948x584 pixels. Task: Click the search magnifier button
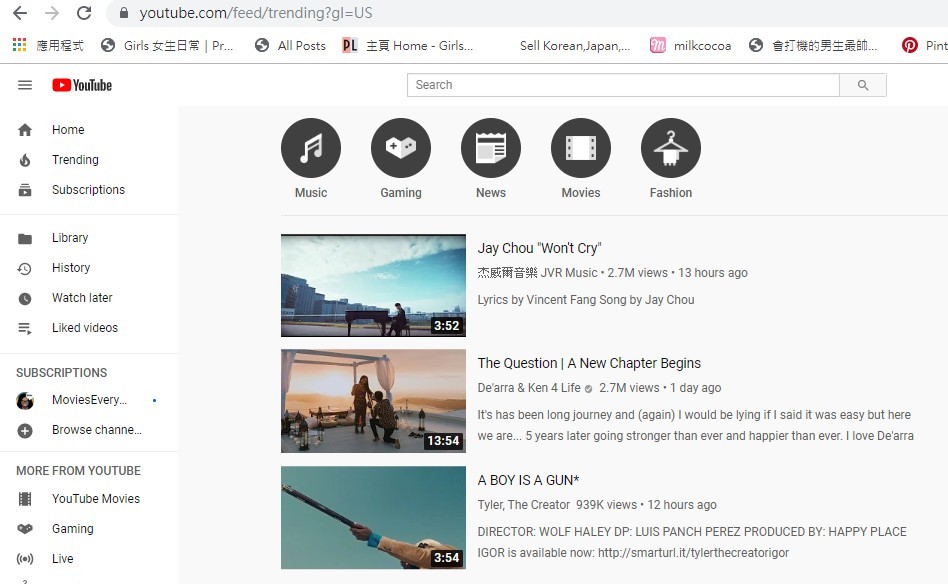(x=863, y=85)
